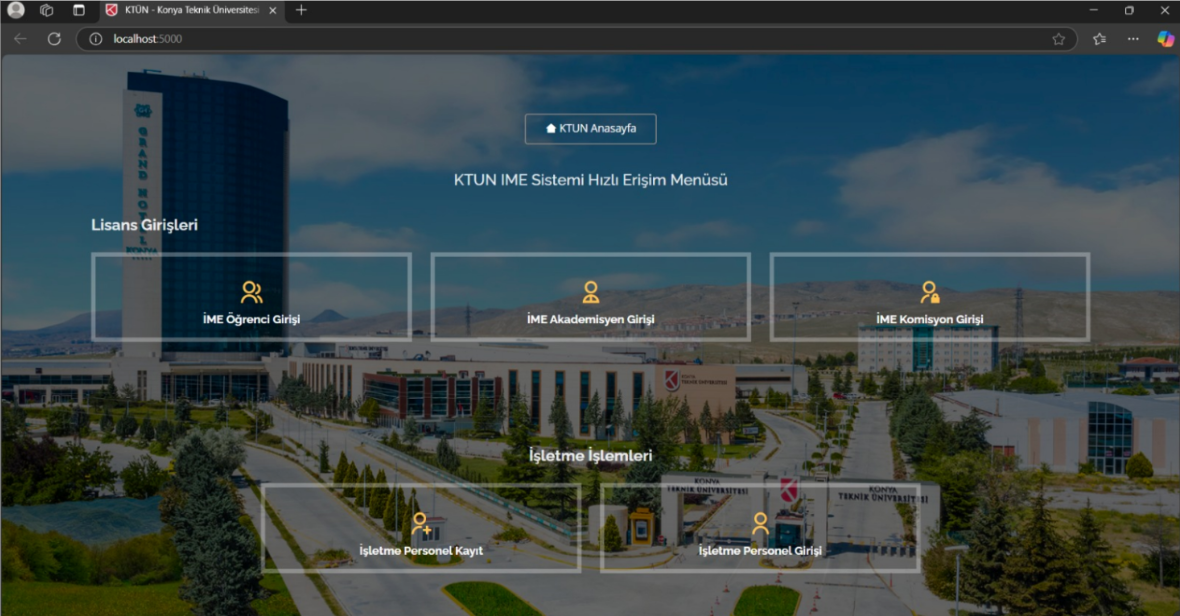Click the browser profile avatar icon
The height and width of the screenshot is (616, 1180).
[x=16, y=10]
